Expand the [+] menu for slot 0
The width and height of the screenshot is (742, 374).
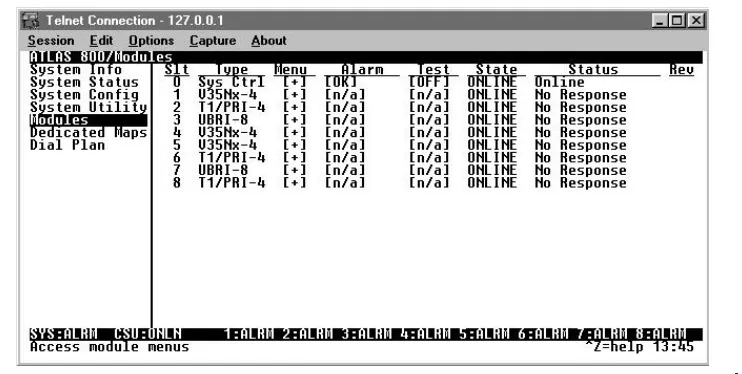[x=294, y=82]
